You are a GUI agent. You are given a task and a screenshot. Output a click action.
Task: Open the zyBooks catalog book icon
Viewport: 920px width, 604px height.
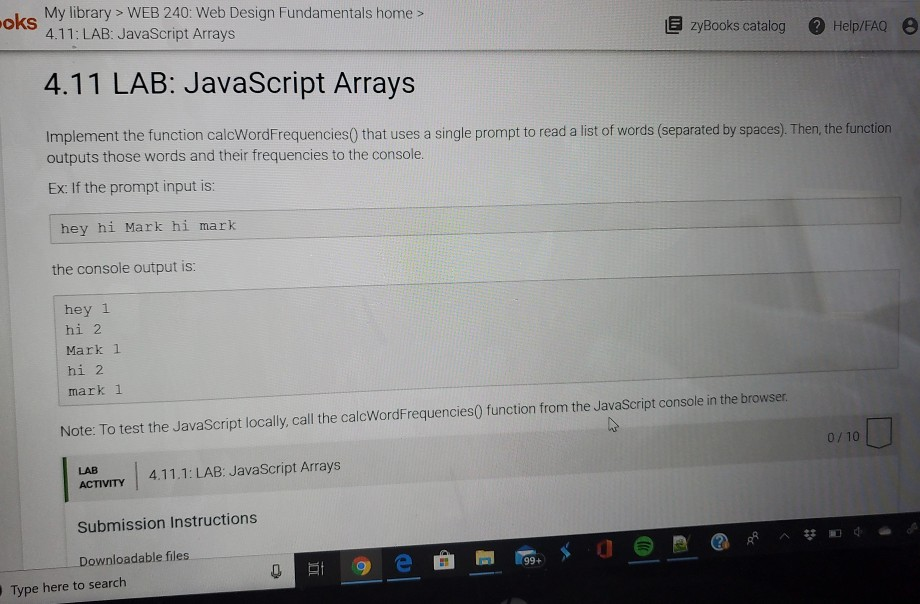pyautogui.click(x=674, y=26)
